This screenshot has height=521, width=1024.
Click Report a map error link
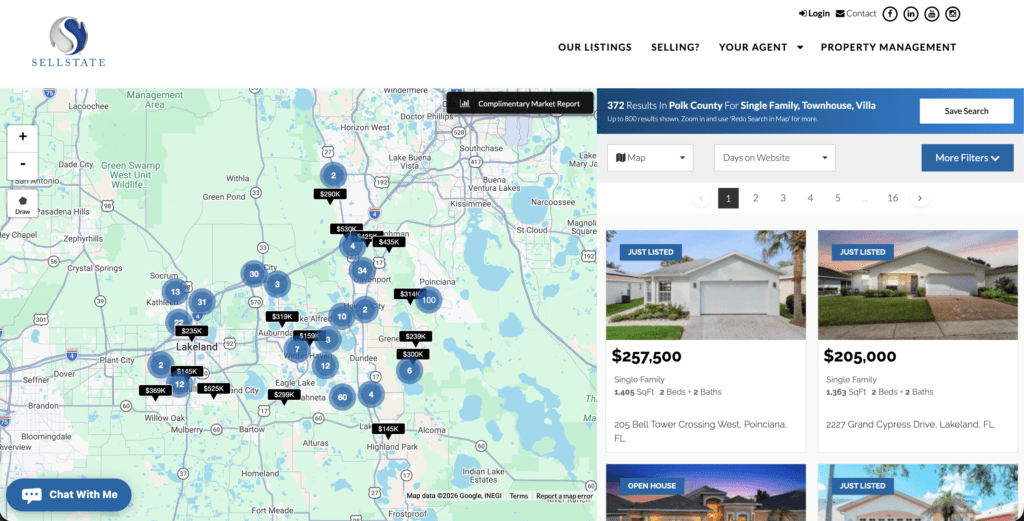564,496
